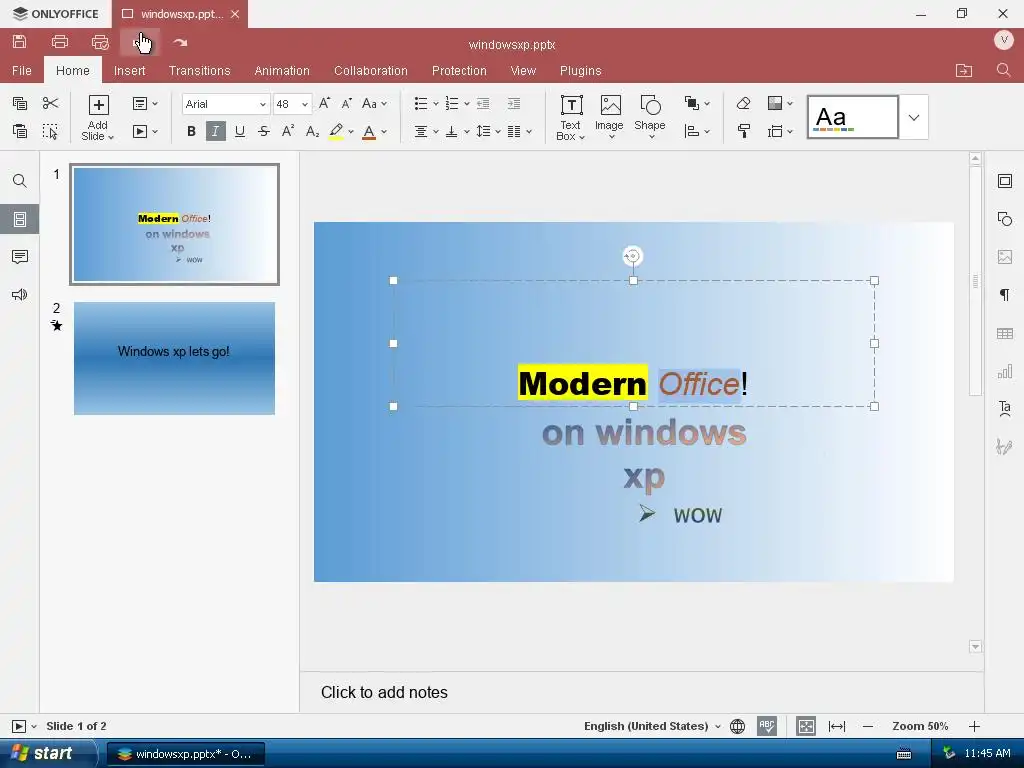The height and width of the screenshot is (768, 1024).
Task: Open text art settings in right sidebar
Action: point(1004,409)
